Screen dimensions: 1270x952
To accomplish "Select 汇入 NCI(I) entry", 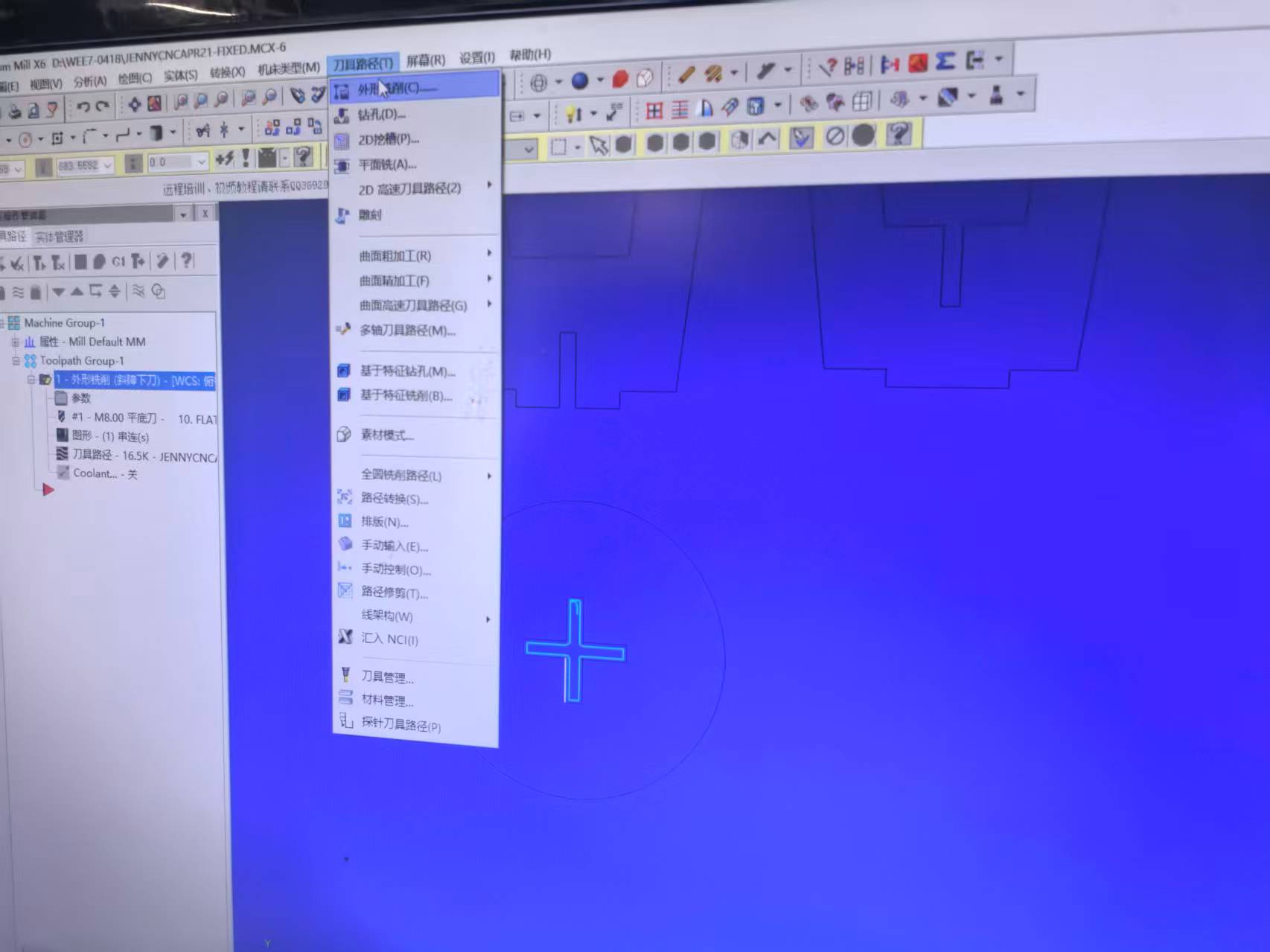I will click(x=415, y=639).
